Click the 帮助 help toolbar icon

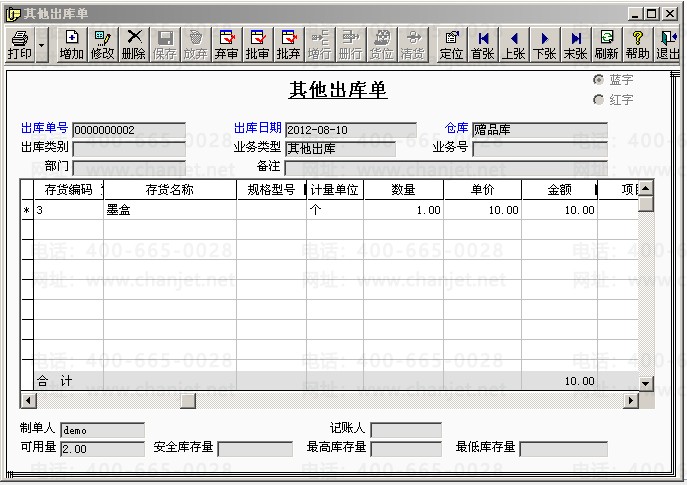point(638,45)
